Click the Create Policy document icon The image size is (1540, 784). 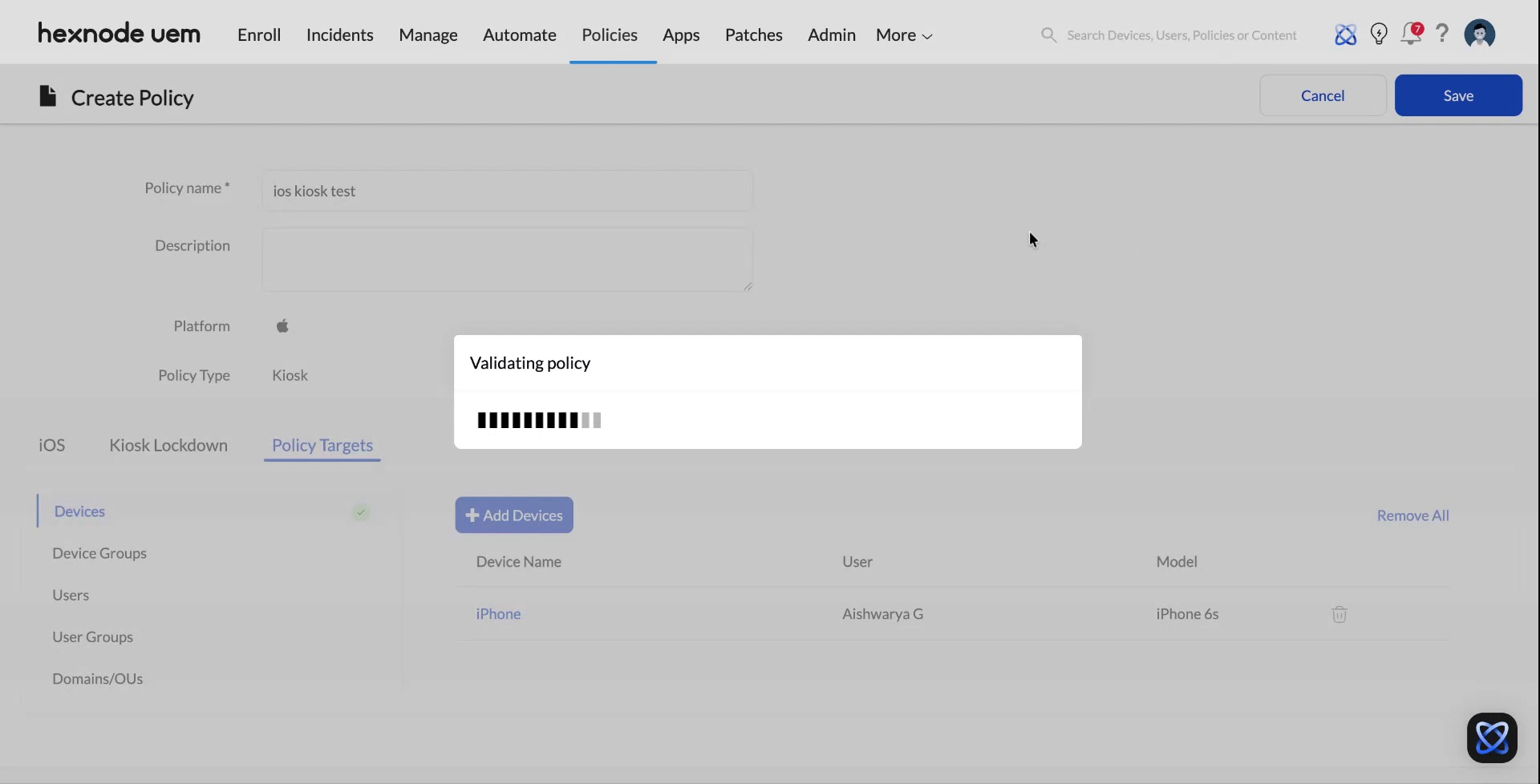(47, 95)
